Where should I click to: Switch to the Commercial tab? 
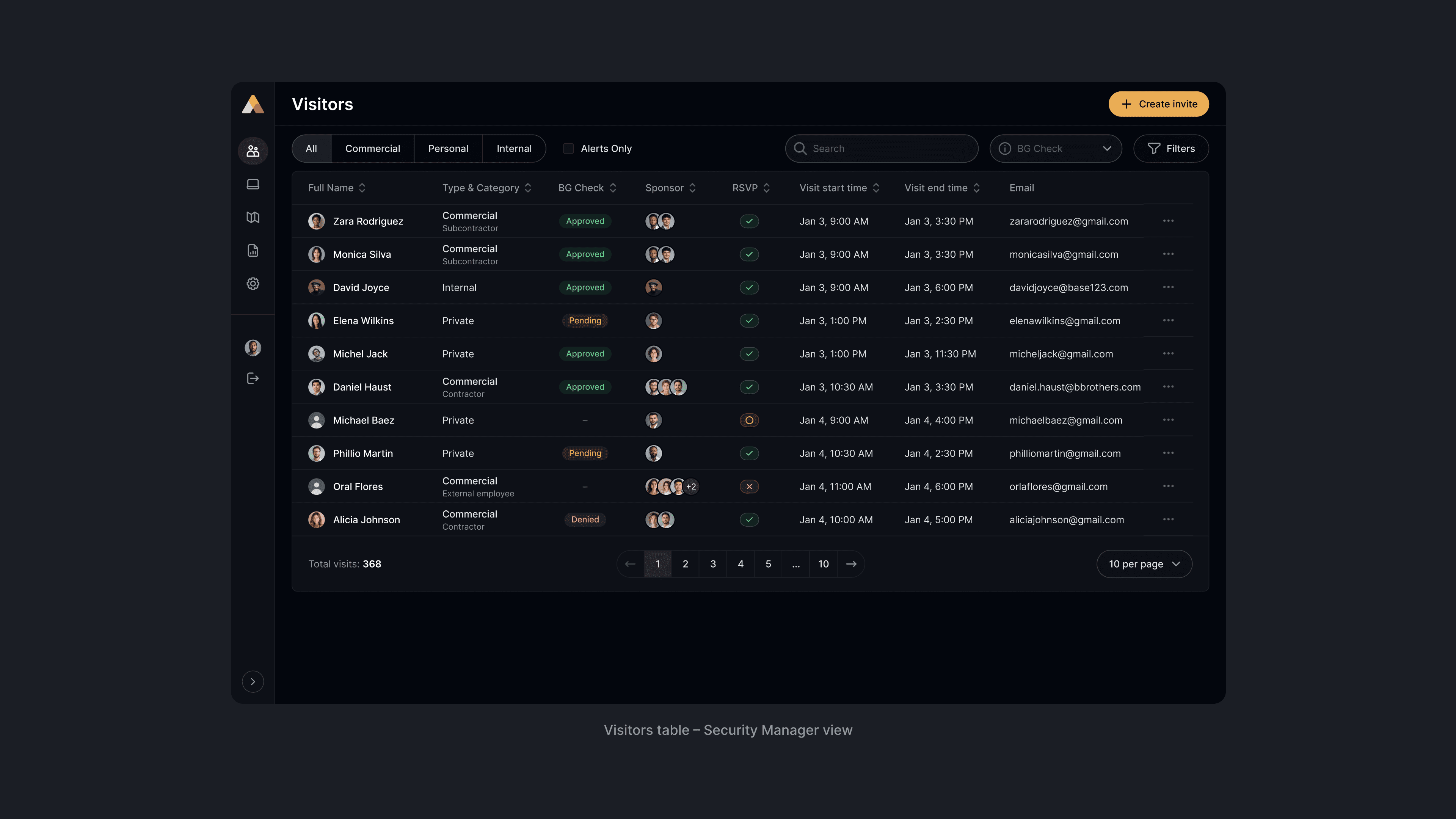pyautogui.click(x=372, y=149)
